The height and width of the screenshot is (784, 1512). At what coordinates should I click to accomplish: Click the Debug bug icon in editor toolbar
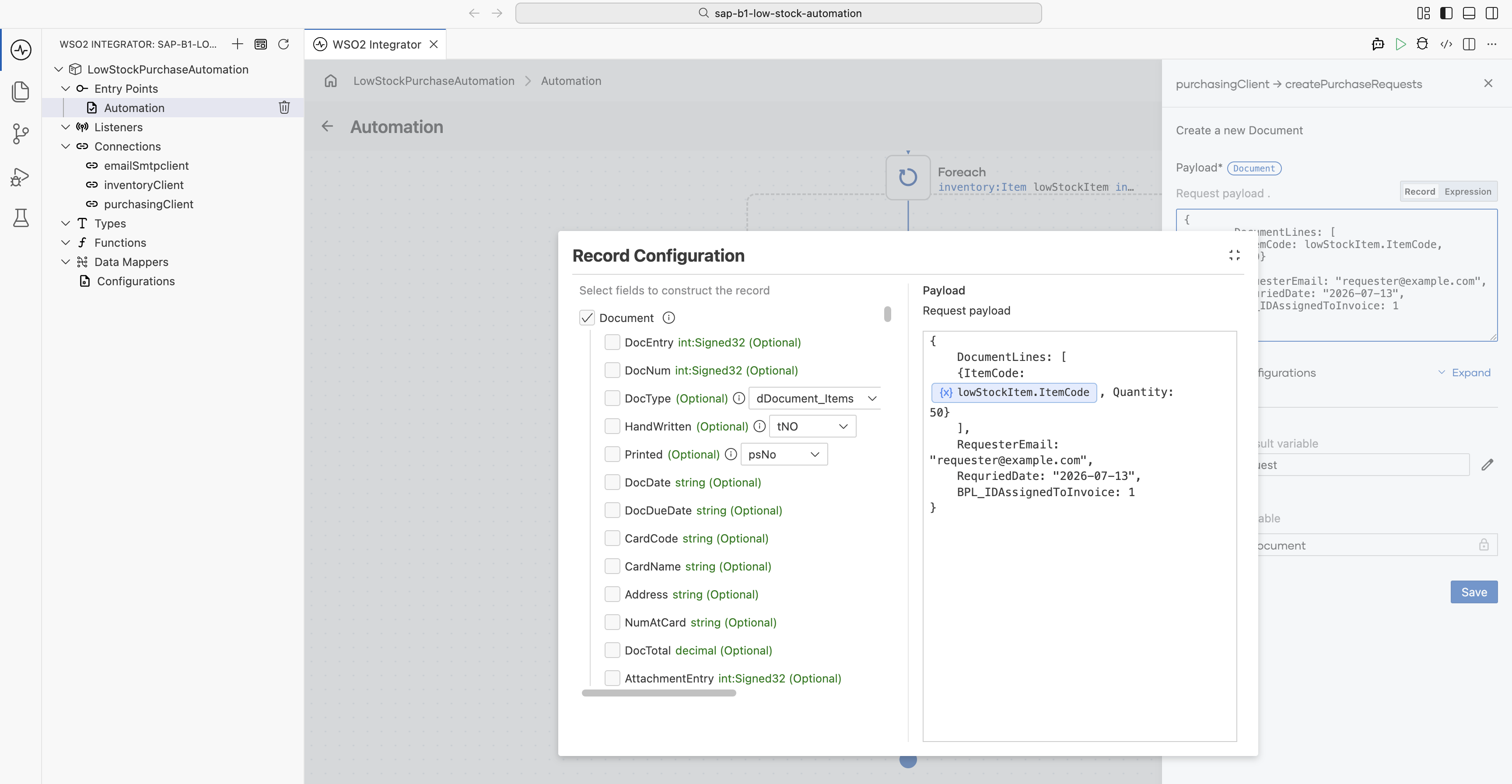(x=1423, y=44)
